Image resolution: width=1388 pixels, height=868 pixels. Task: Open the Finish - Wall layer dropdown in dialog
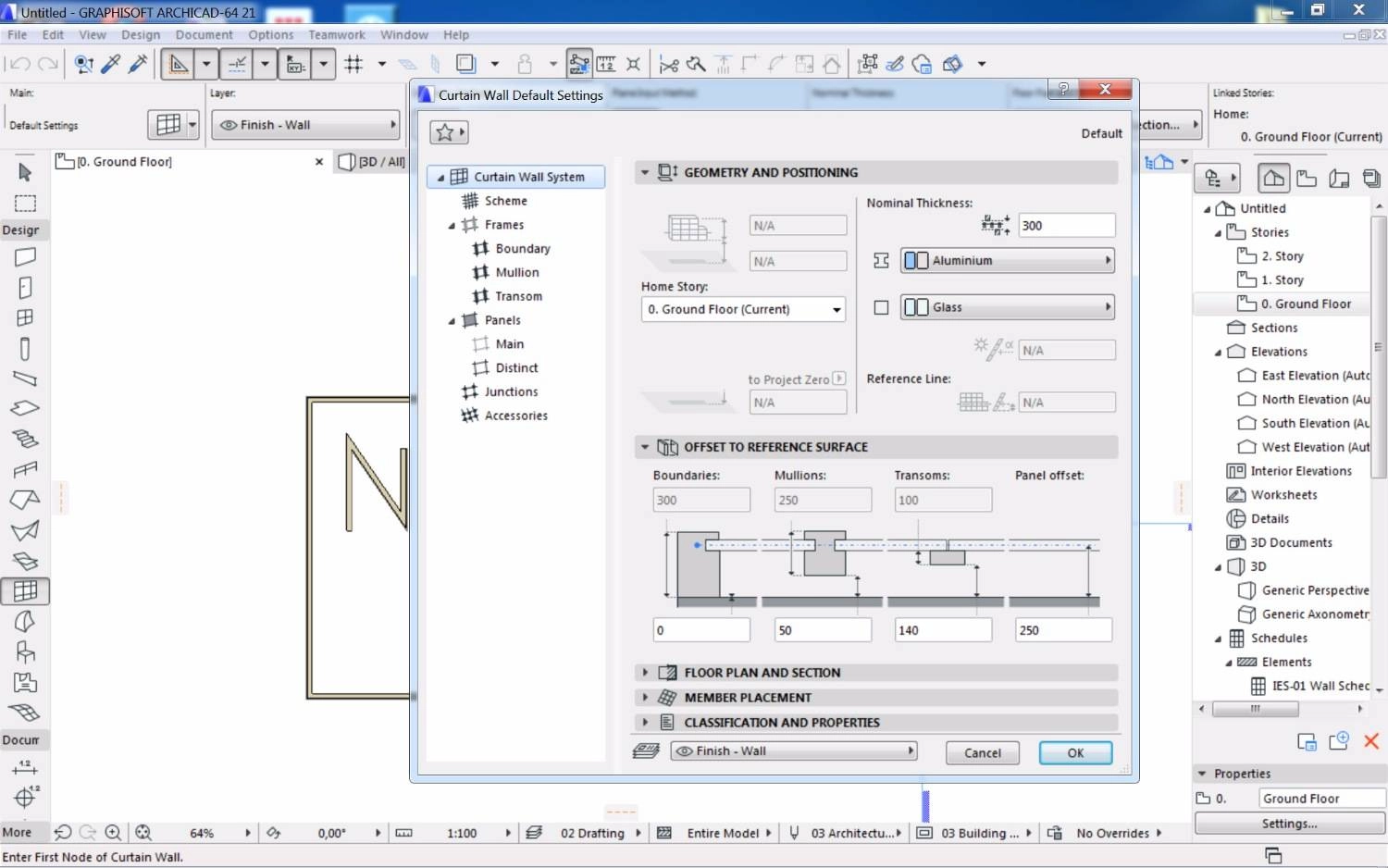(x=793, y=751)
